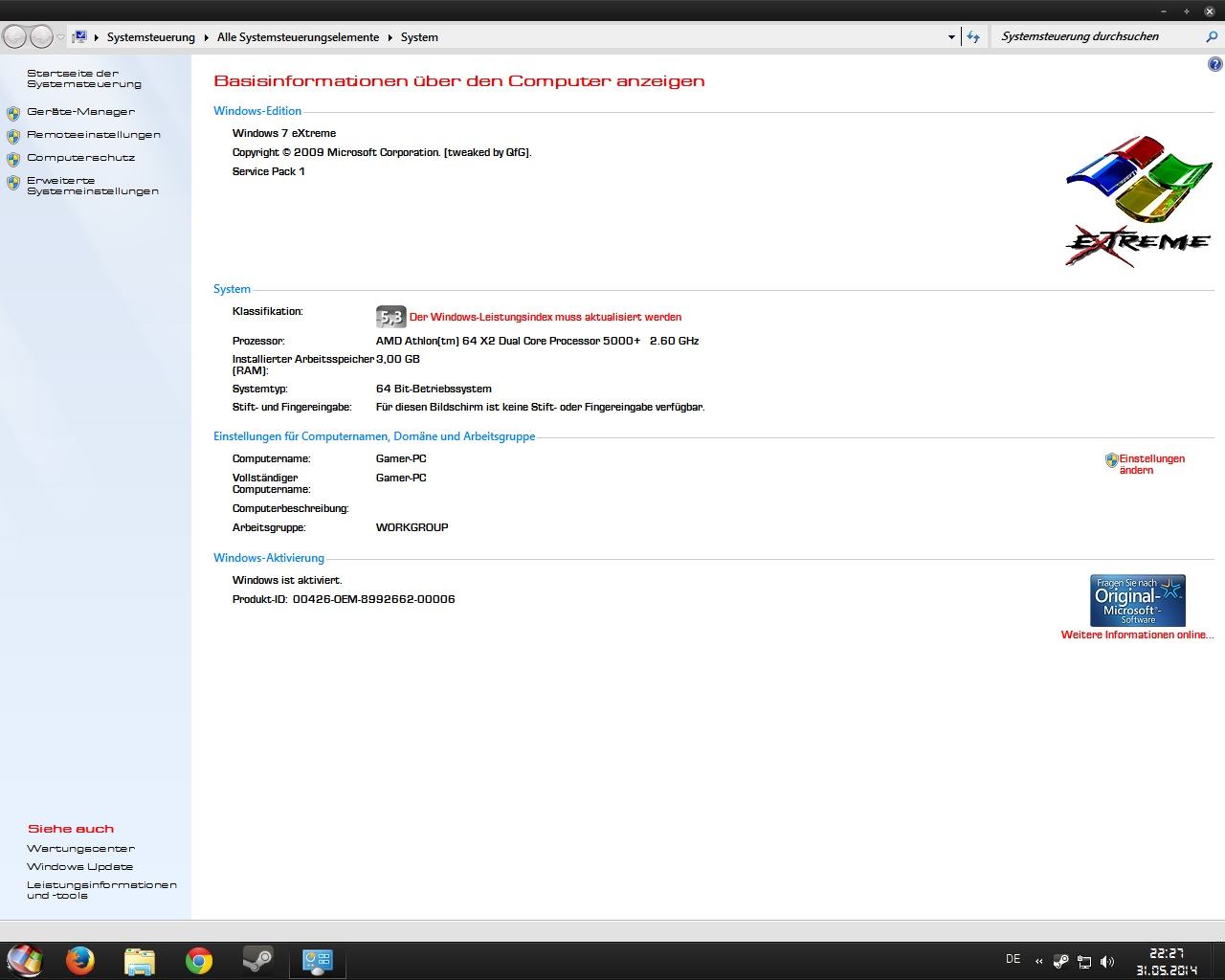
Task: Open Startseite der Systemsteuerung
Action: point(84,78)
